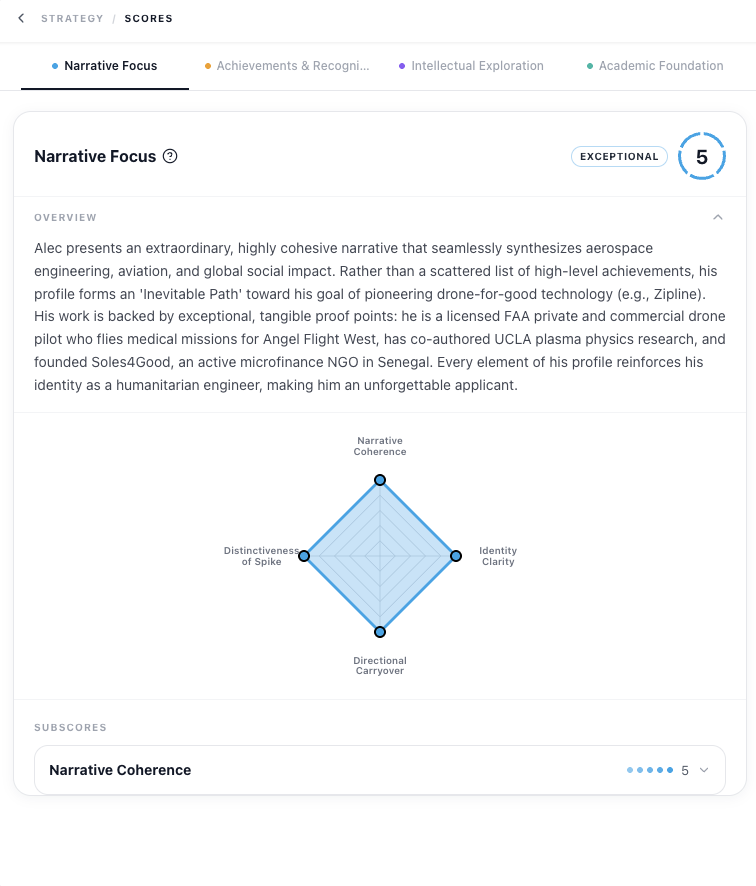Click the orange dot beside Achievements tab
Image resolution: width=756 pixels, height=886 pixels.
pos(208,66)
